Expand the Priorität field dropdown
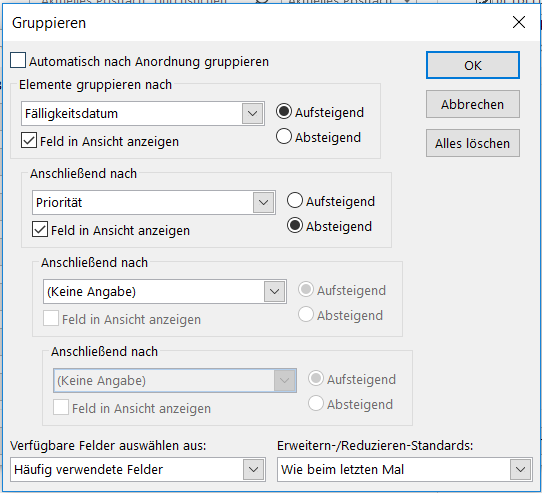The image size is (542, 493). pyautogui.click(x=263, y=202)
